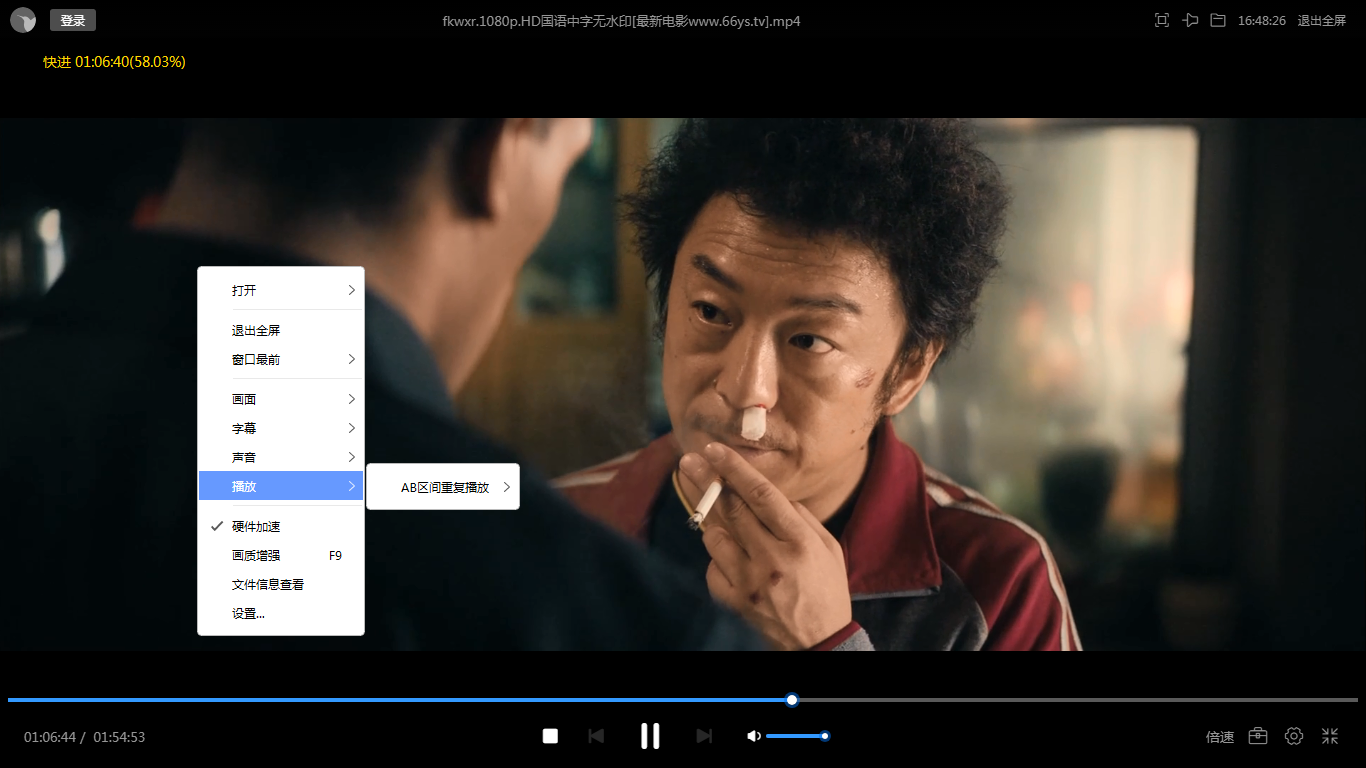Image resolution: width=1366 pixels, height=768 pixels.
Task: Click the 登录 button
Action: (x=73, y=20)
